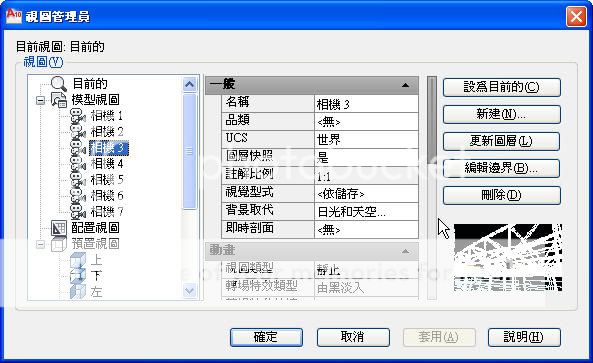Click the properties panel vertical scrollbar
593x363 pixels.
(x=432, y=188)
